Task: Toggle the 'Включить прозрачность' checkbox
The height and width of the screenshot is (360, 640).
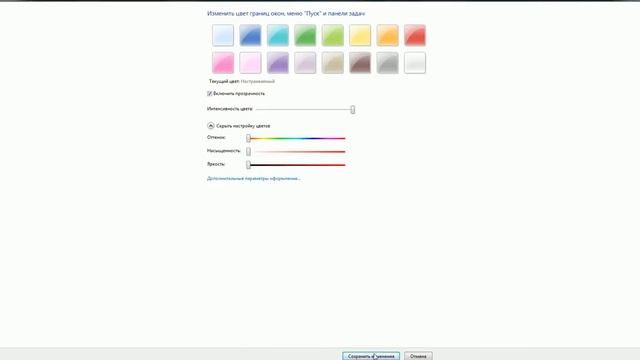Action: [x=209, y=93]
